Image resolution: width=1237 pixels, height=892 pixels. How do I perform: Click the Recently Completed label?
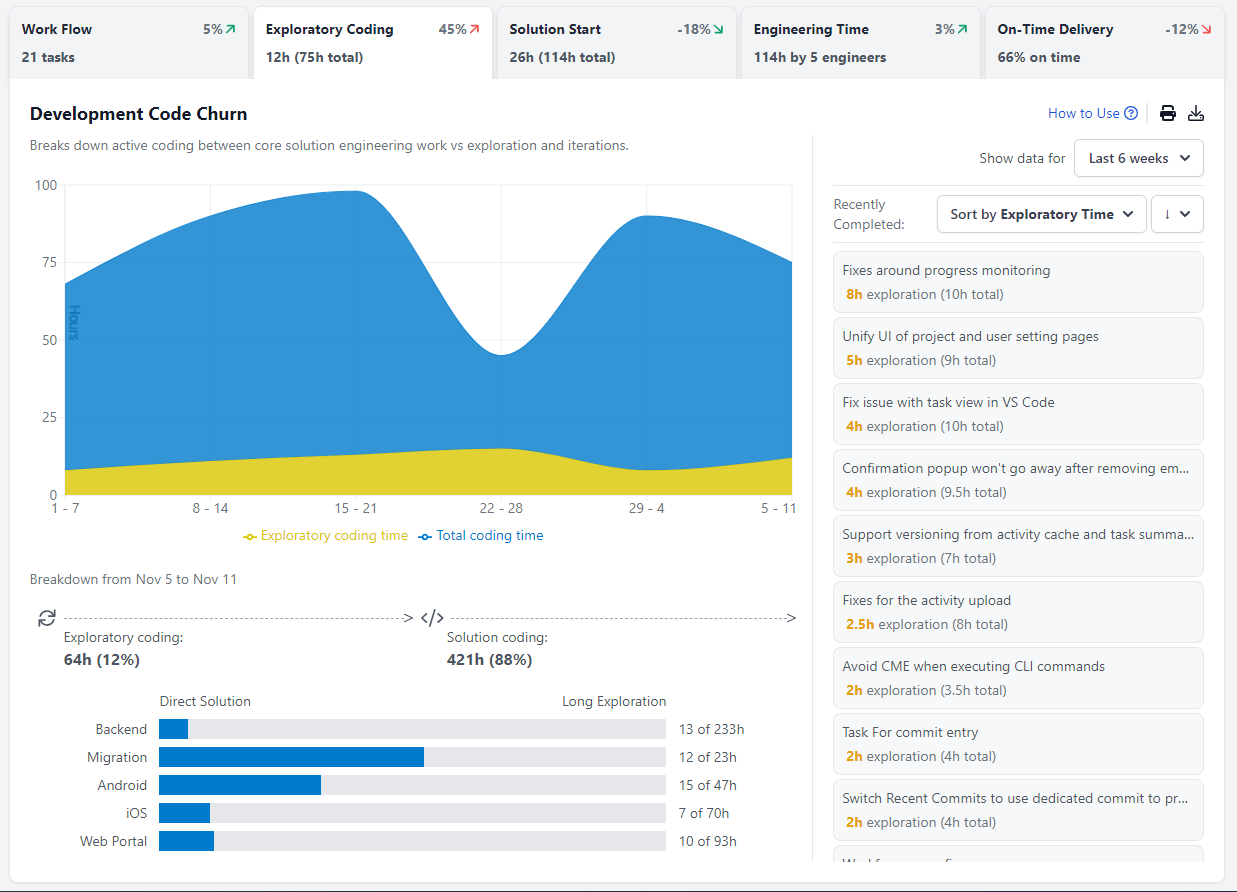(869, 214)
